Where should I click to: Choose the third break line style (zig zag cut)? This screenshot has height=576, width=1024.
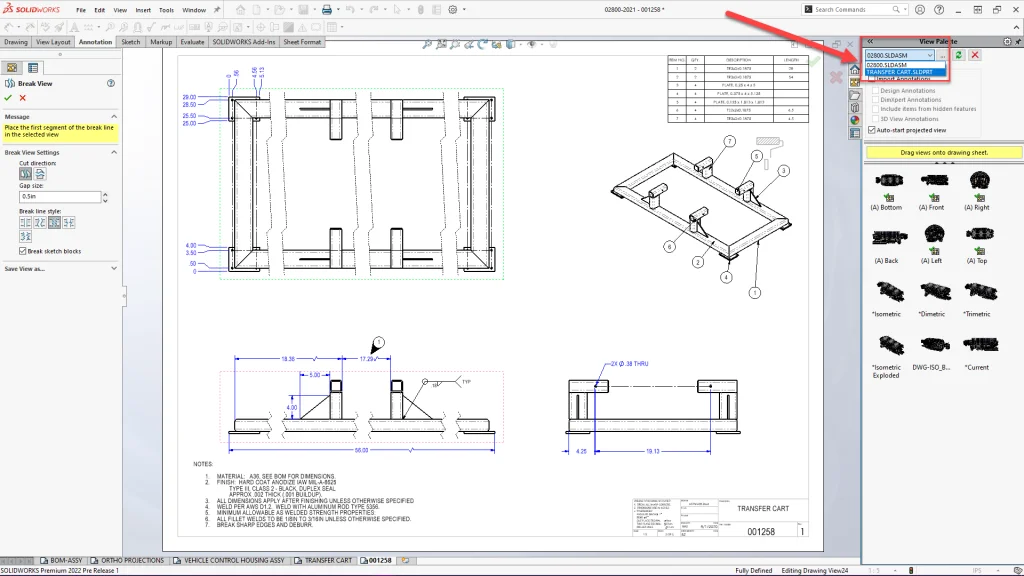[x=54, y=223]
